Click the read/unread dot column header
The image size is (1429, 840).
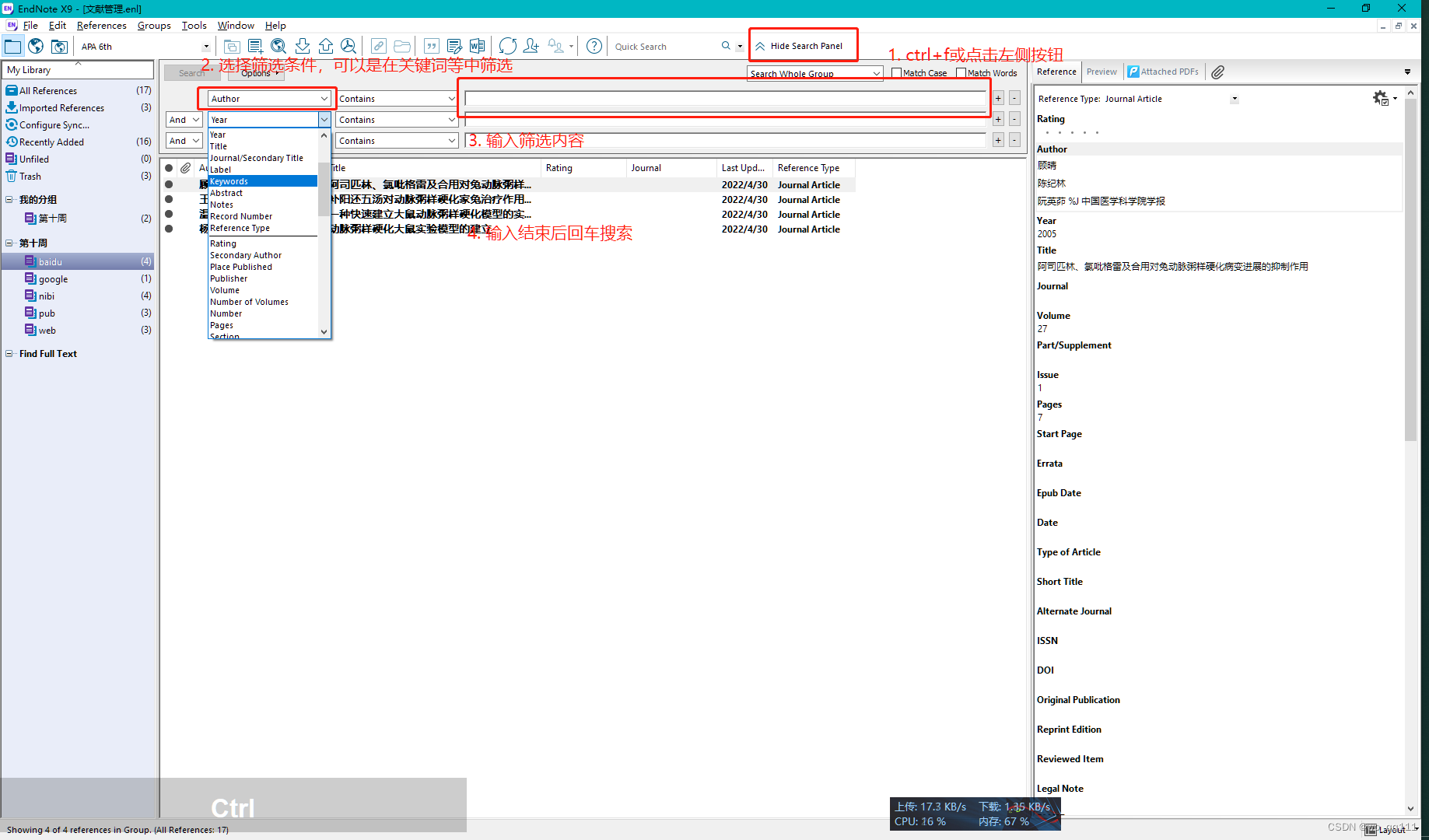169,168
